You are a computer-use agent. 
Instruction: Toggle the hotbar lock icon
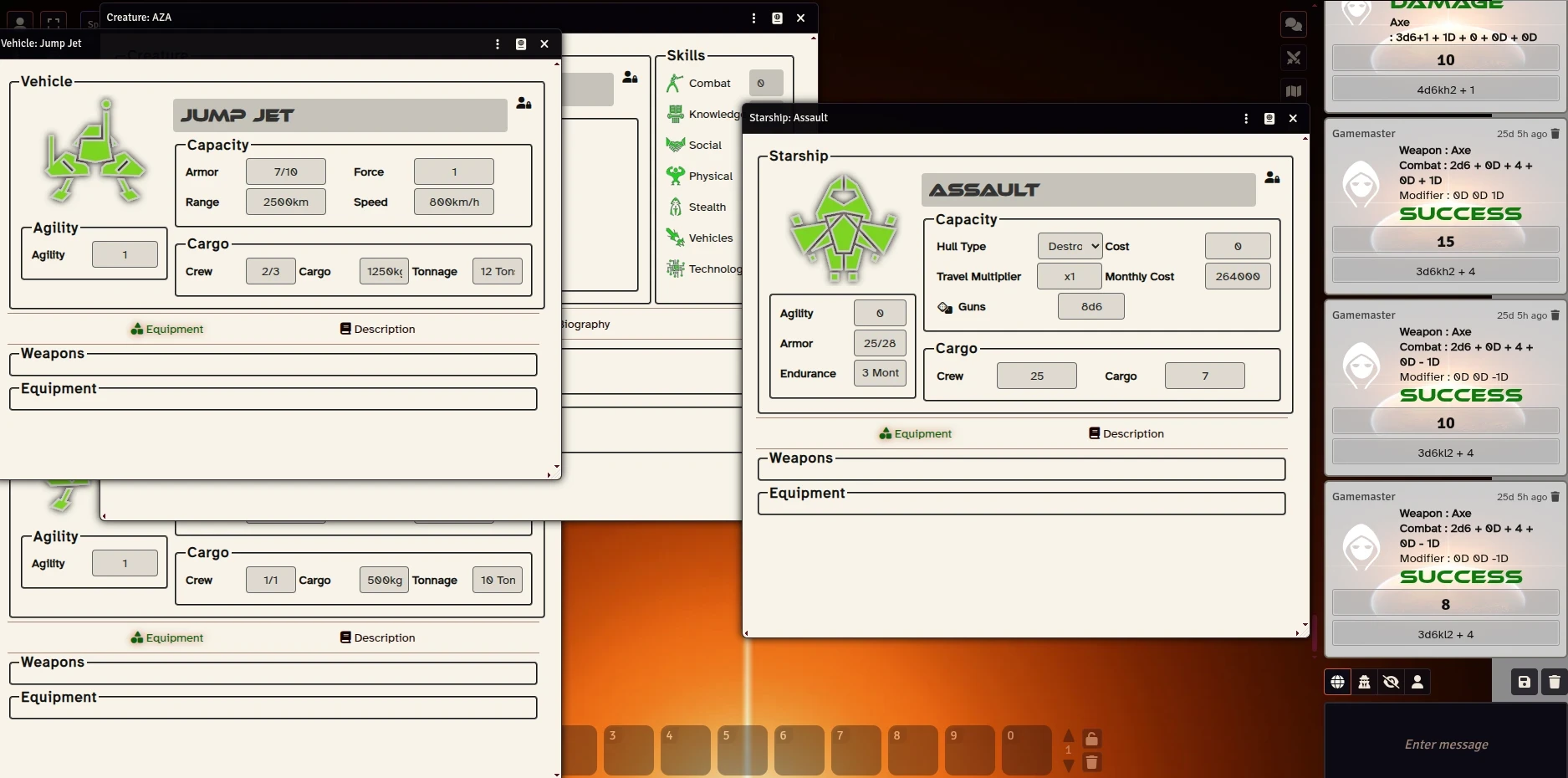[x=1091, y=739]
